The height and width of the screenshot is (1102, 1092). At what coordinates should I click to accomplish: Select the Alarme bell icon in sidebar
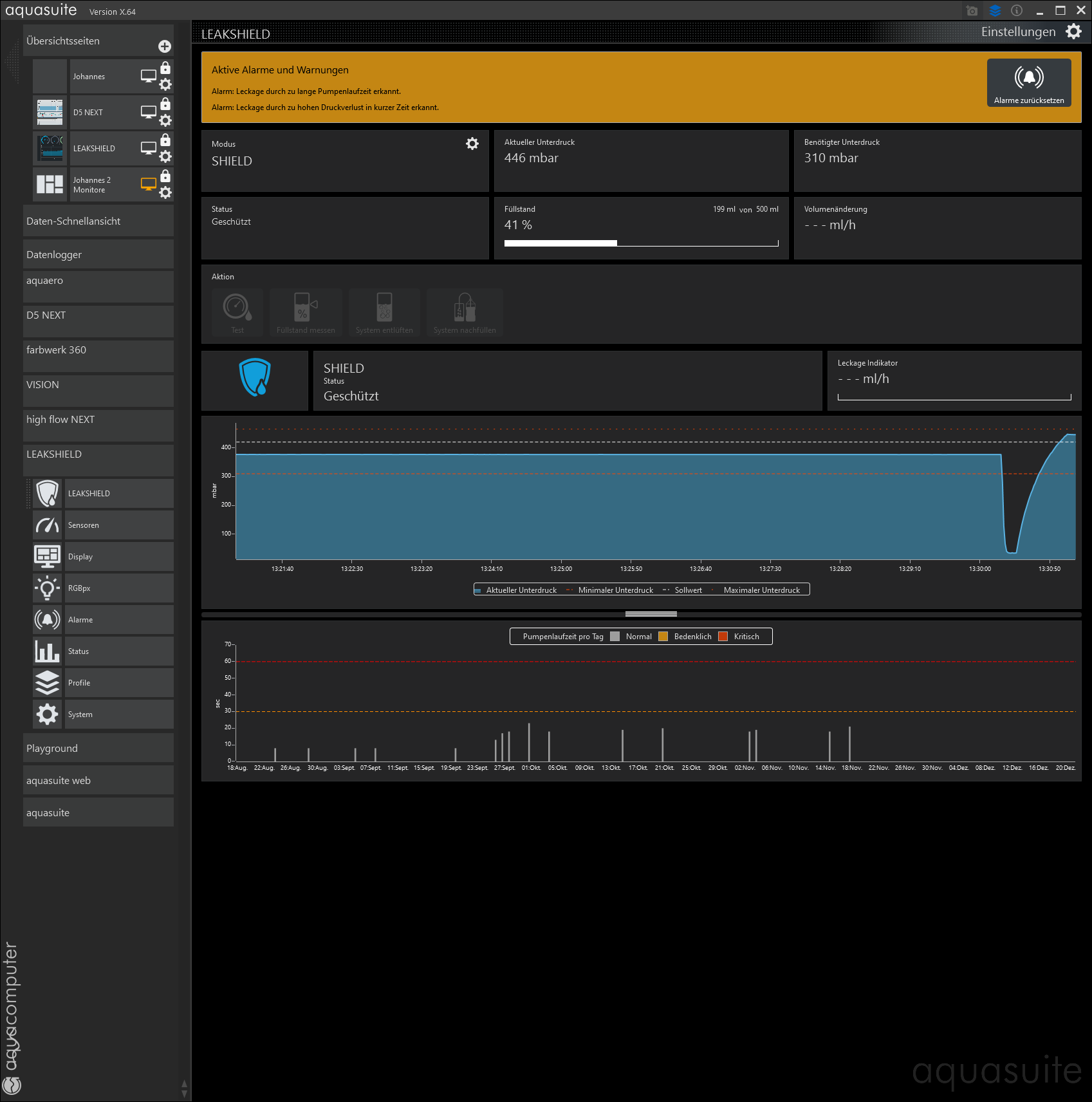point(48,620)
